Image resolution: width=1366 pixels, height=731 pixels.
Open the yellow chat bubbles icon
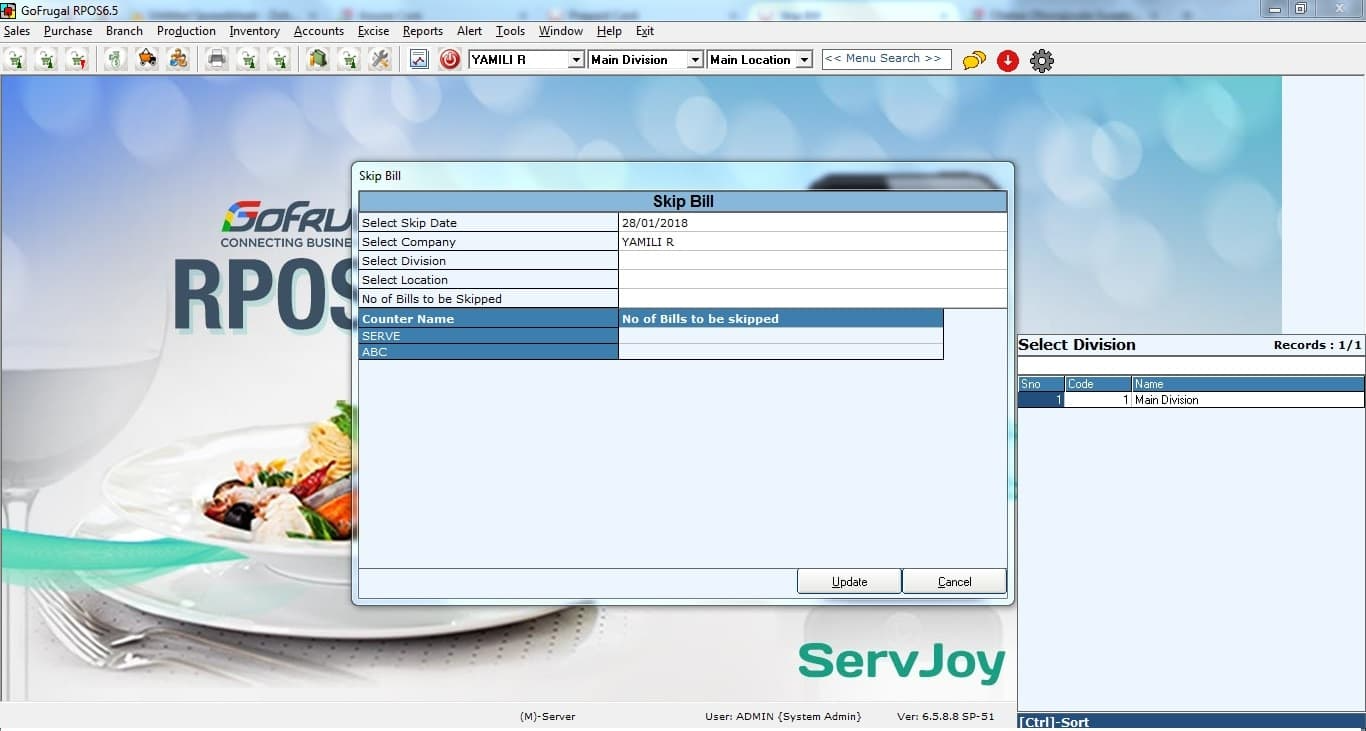[x=974, y=61]
